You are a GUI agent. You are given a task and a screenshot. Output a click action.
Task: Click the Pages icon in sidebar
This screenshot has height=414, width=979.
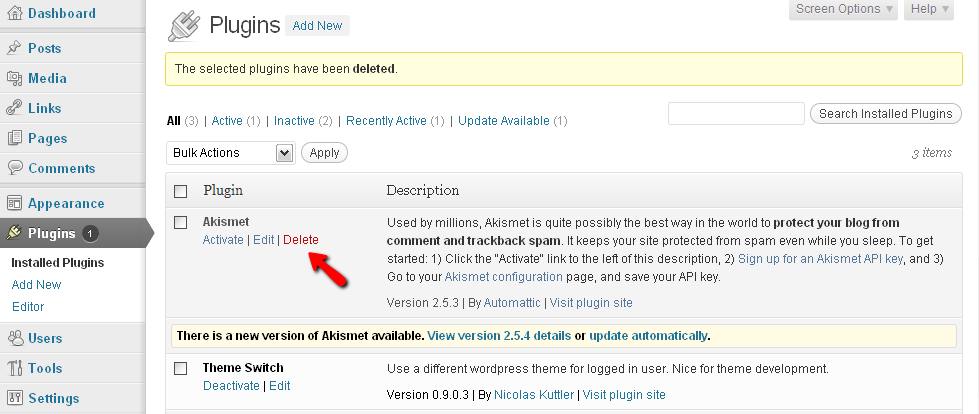click(14, 138)
